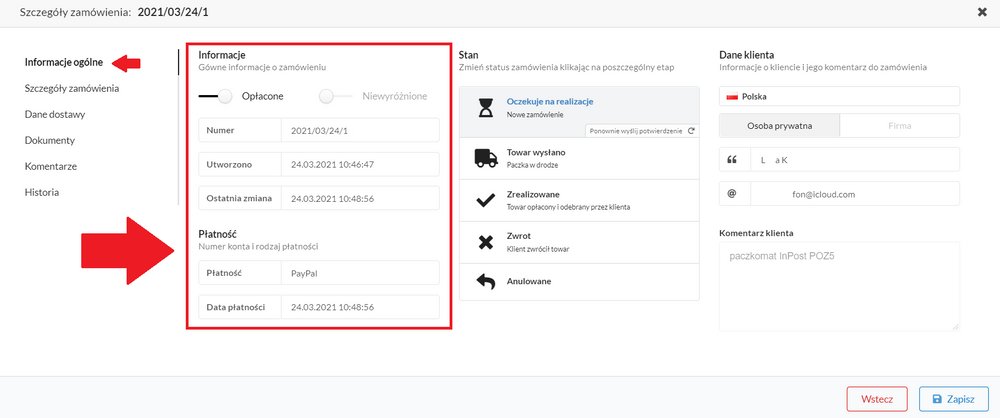The image size is (1000, 418).
Task: Click the Wstecz button
Action: coord(877,399)
